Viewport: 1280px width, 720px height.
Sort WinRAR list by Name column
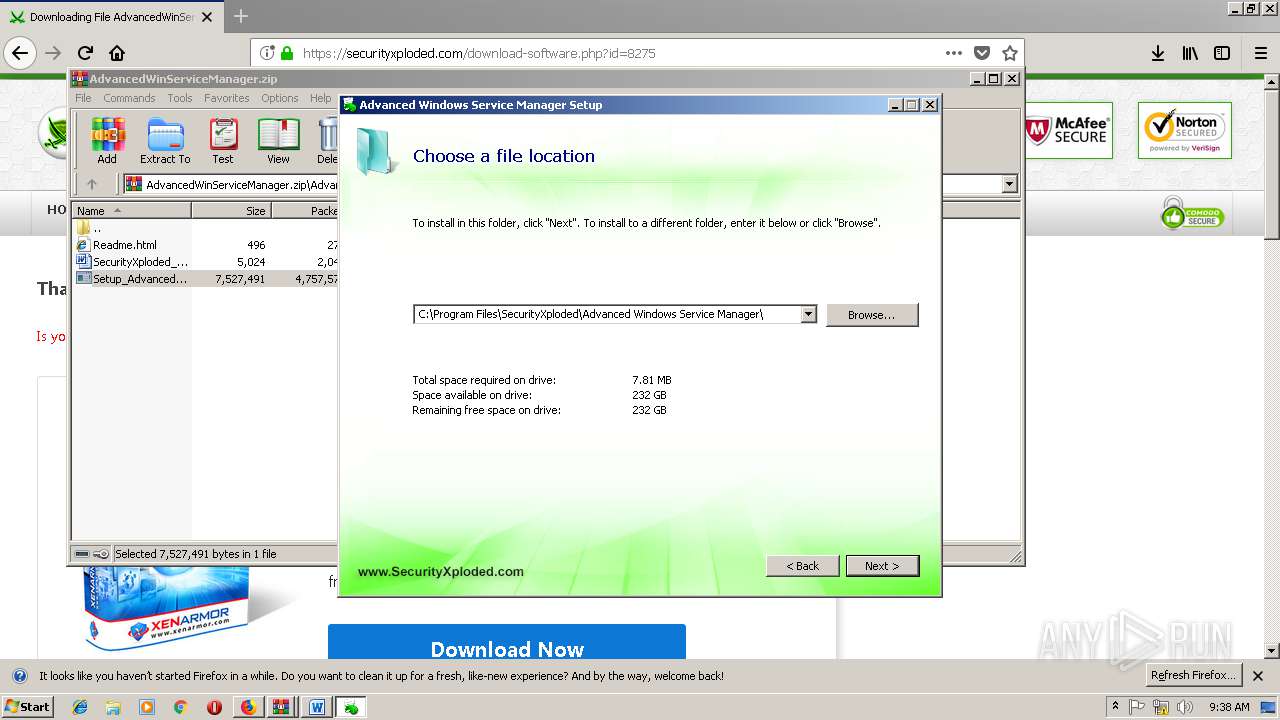(132, 211)
